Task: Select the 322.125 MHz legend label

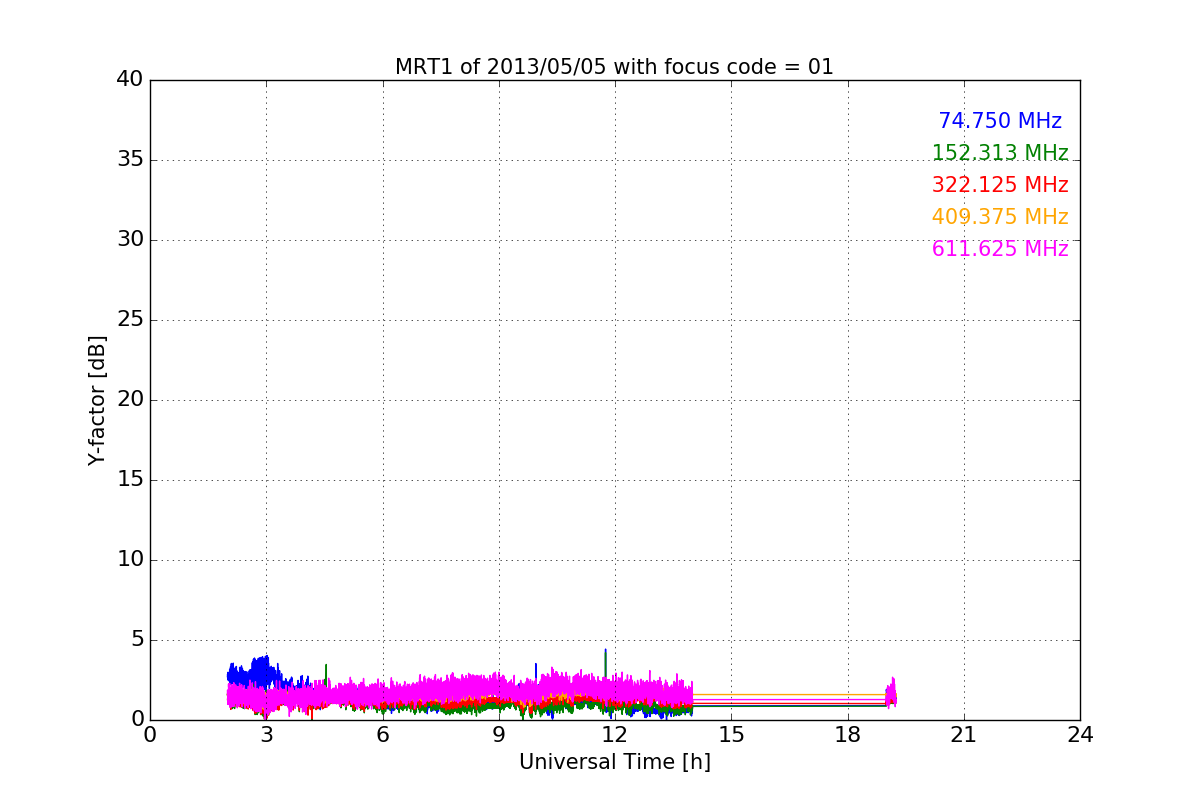Action: 1000,185
